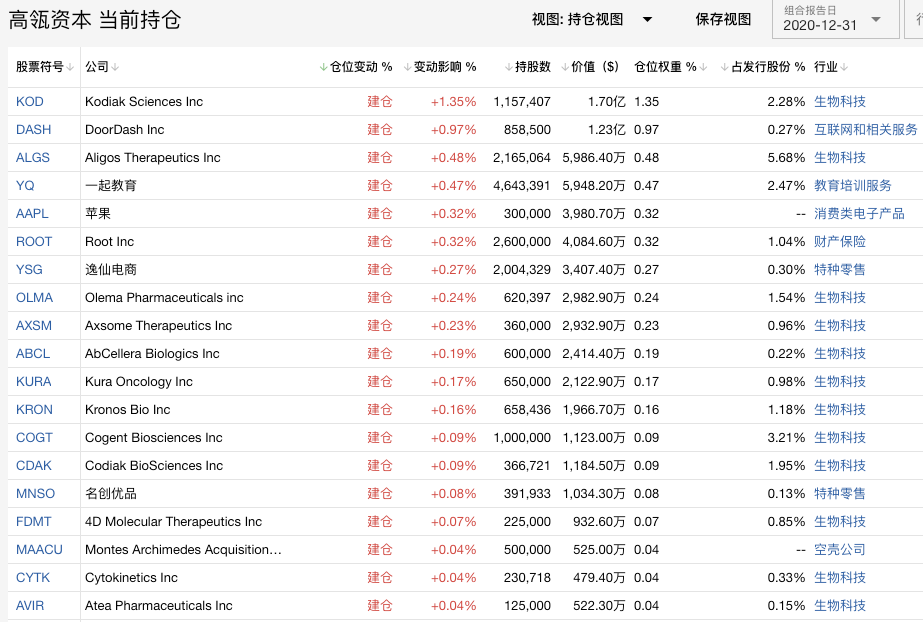Open MAACU ticker link

(39, 550)
